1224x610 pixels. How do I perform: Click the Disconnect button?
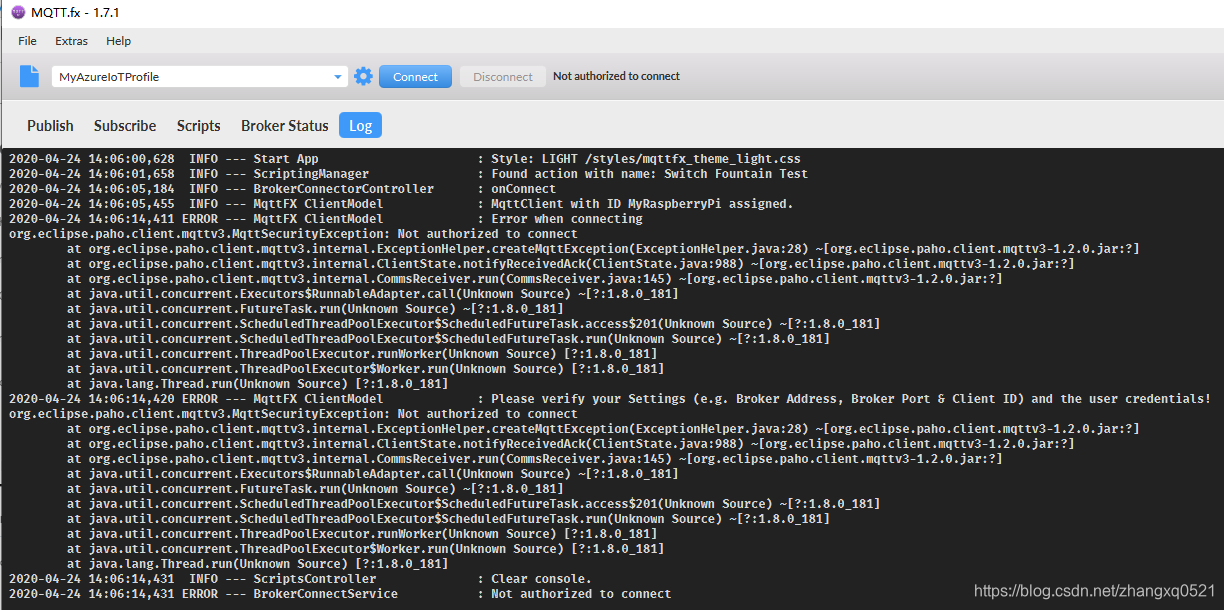tap(503, 77)
